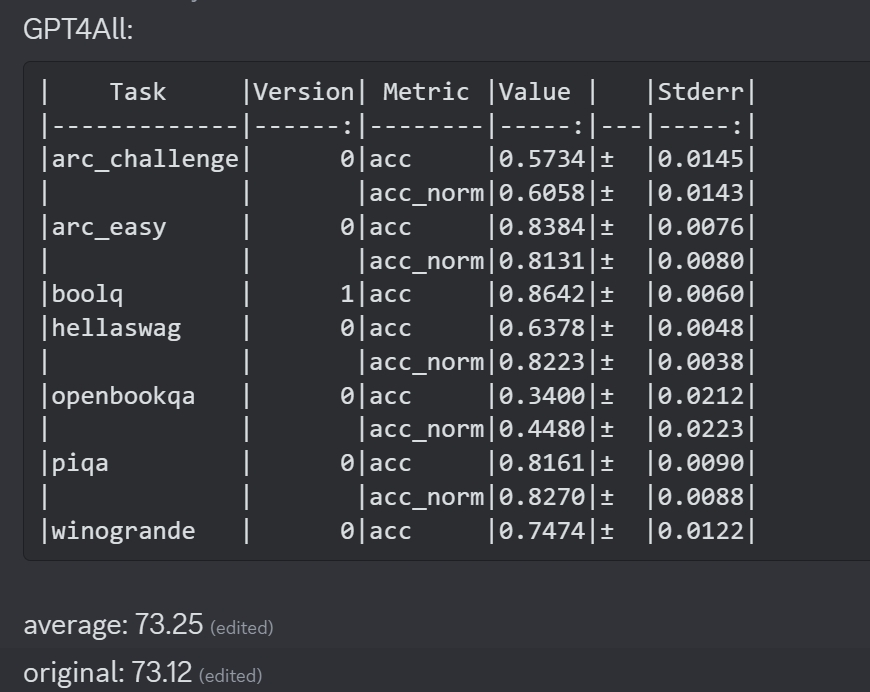Screen dimensions: 870x692
Task: Click the Stderr column header
Action: coord(700,92)
